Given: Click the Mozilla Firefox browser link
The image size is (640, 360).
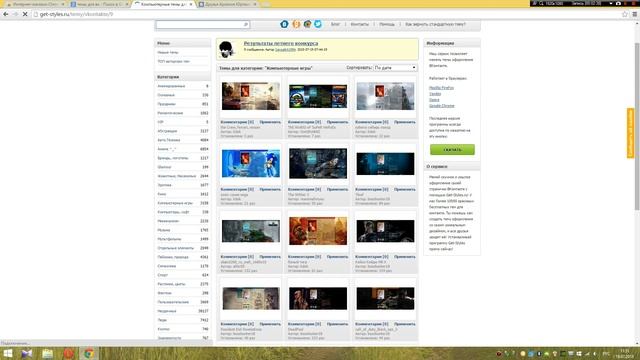Looking at the screenshot, I should [441, 88].
